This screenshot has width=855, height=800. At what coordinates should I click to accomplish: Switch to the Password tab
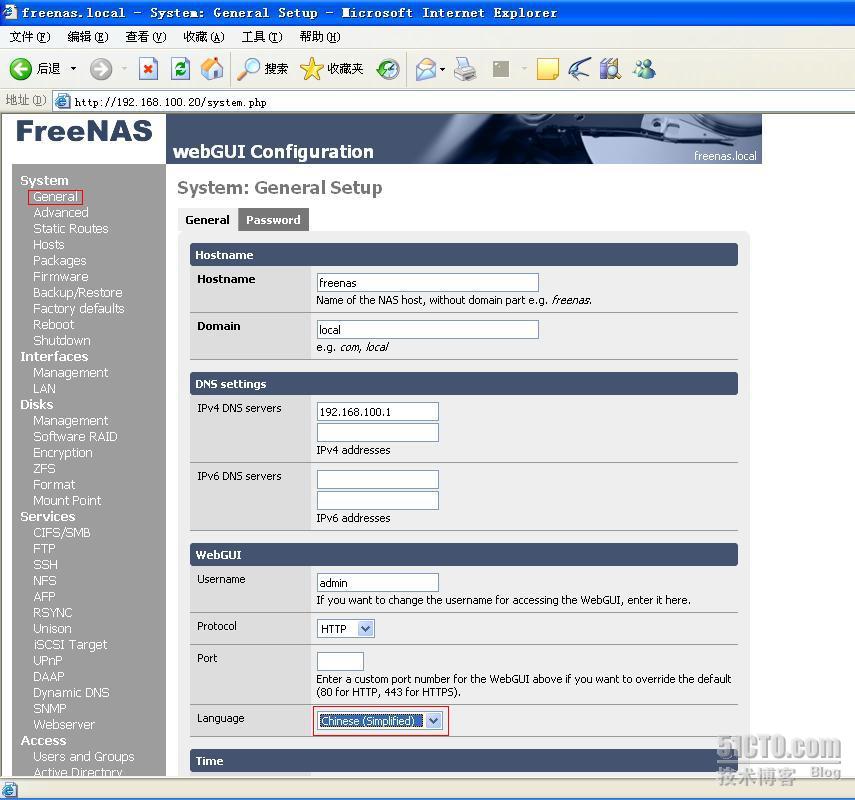tap(273, 220)
